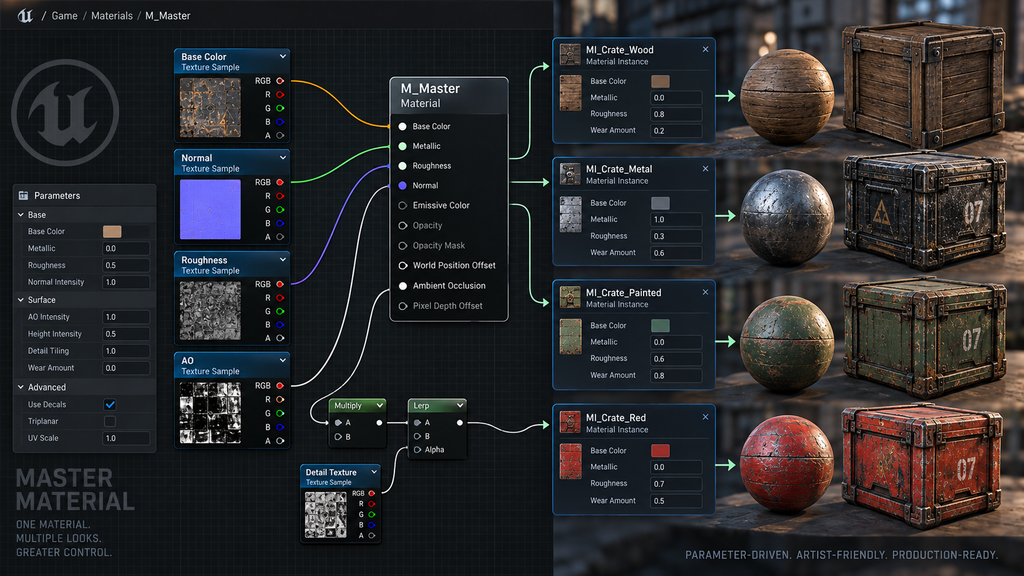
Task: Click the Alpha input pin on Lerp node
Action: point(417,450)
